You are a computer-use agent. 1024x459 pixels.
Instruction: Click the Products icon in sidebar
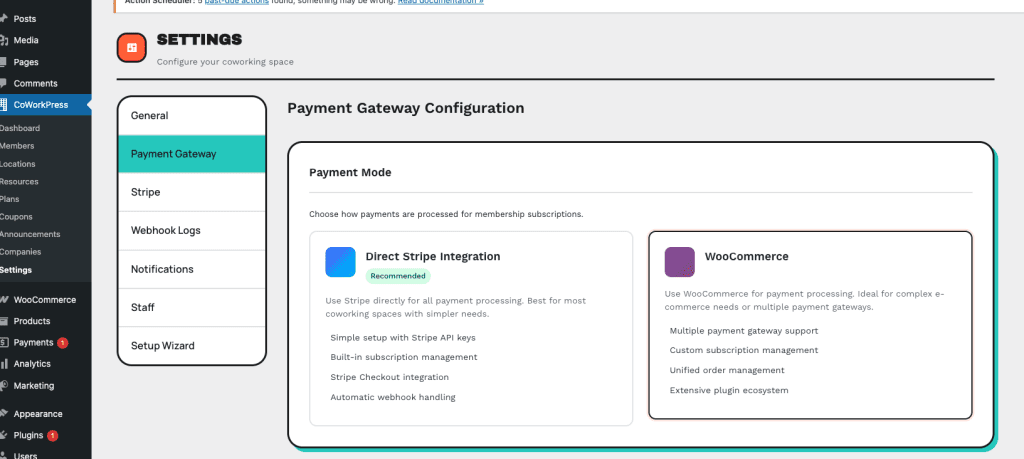(x=3, y=321)
